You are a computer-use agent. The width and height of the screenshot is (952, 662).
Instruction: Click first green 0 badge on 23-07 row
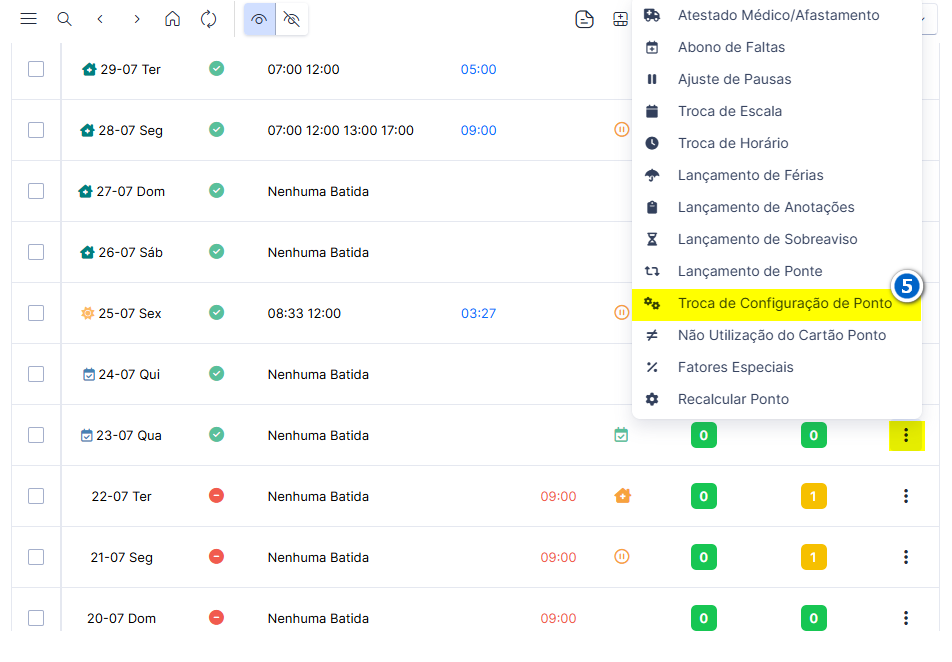point(704,435)
